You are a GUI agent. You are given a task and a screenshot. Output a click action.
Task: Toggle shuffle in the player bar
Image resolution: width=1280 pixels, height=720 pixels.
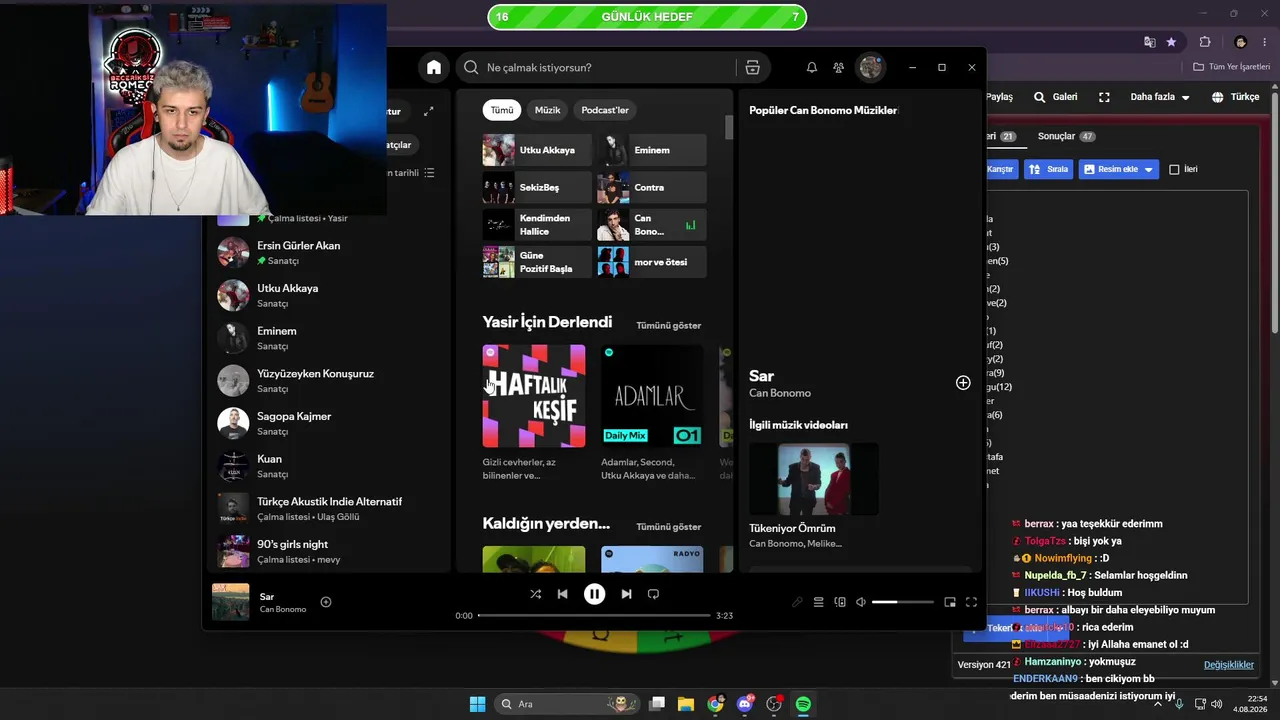535,594
